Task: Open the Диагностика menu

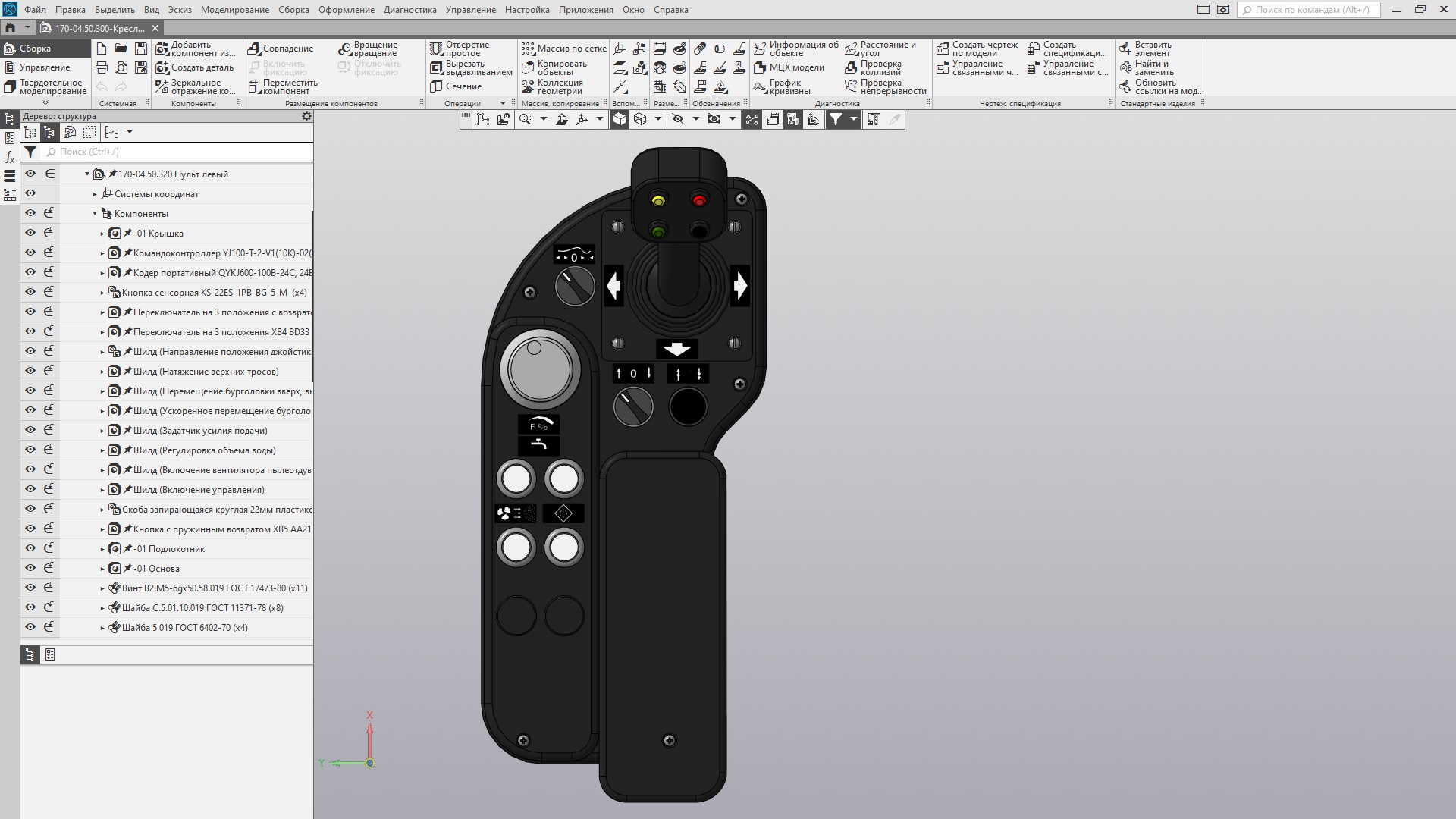Action: point(409,10)
